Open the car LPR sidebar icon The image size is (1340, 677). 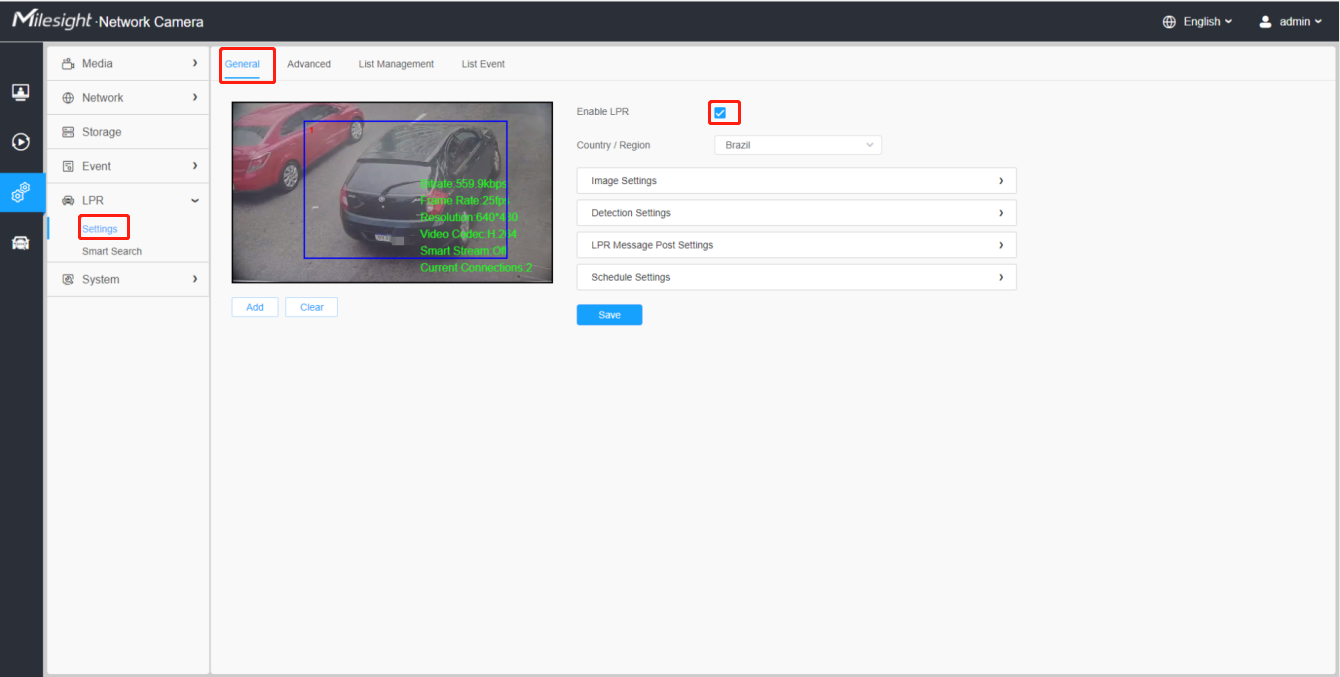(21, 243)
